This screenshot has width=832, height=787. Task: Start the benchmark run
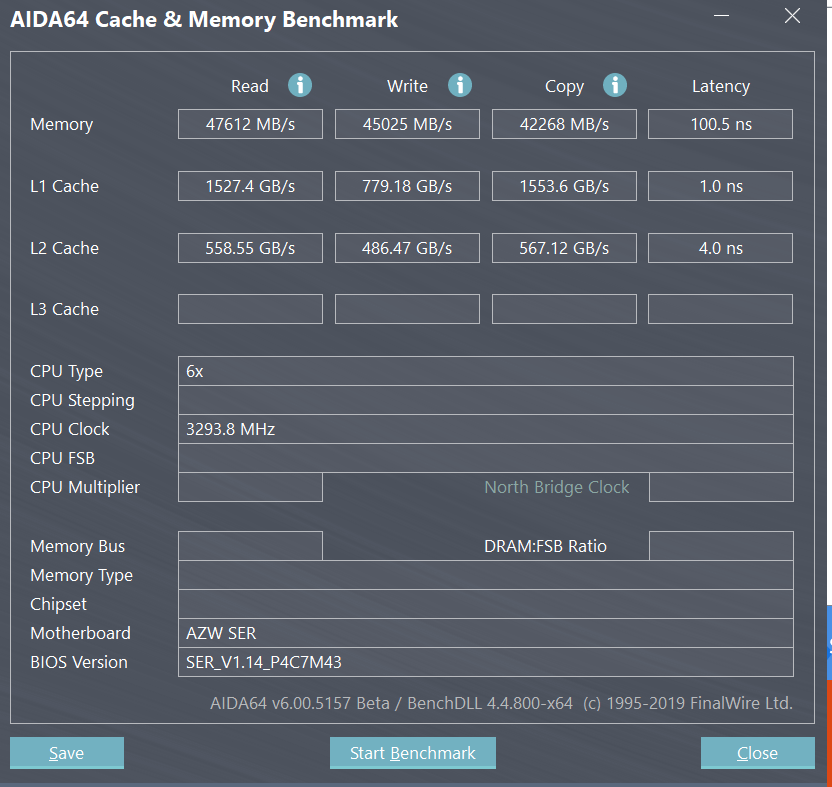412,753
